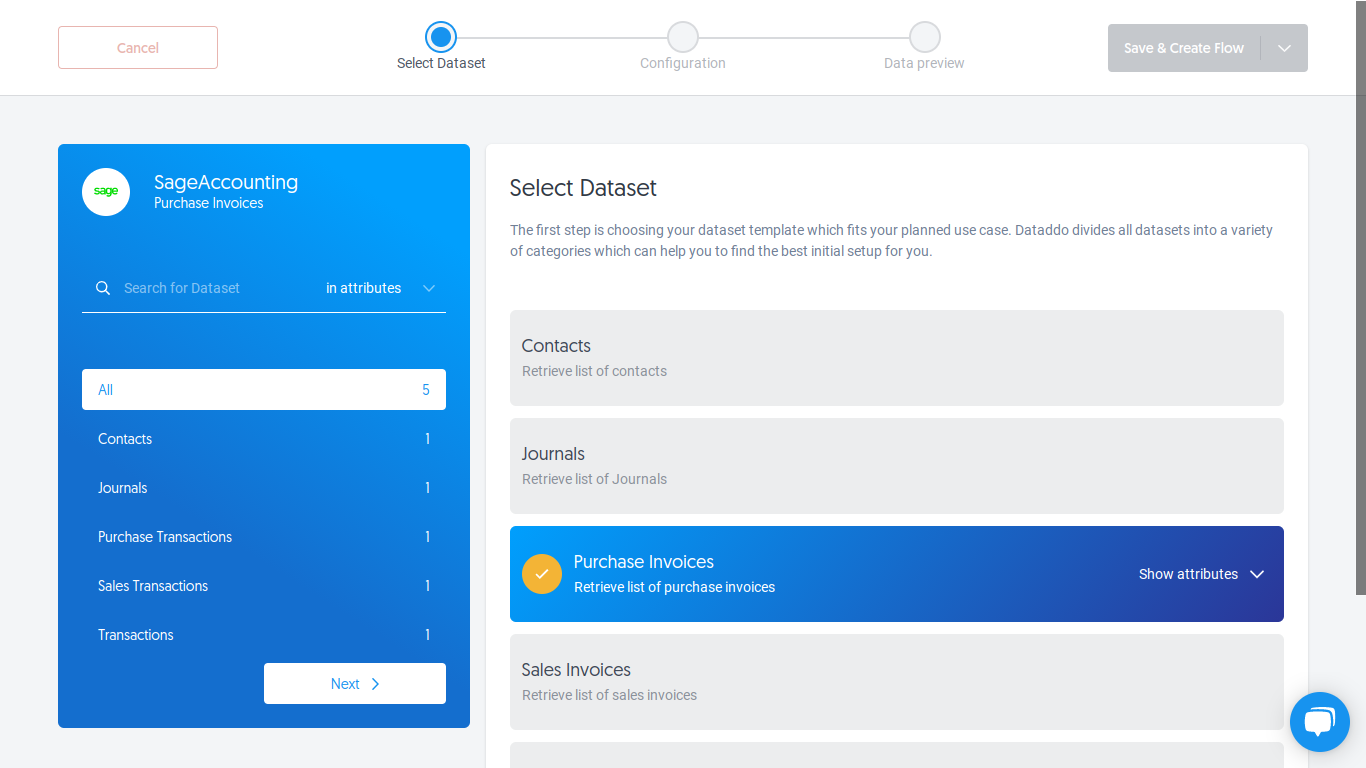Select the Contacts dataset card
1366x768 pixels.
[897, 358]
